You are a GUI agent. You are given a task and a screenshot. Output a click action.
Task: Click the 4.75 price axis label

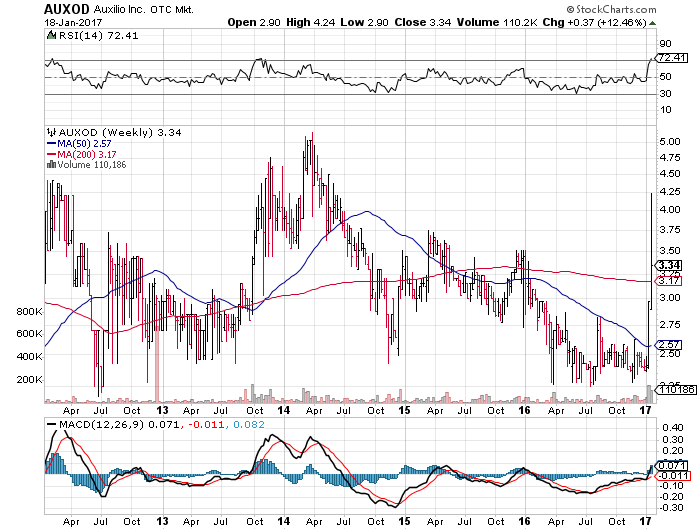click(x=670, y=158)
